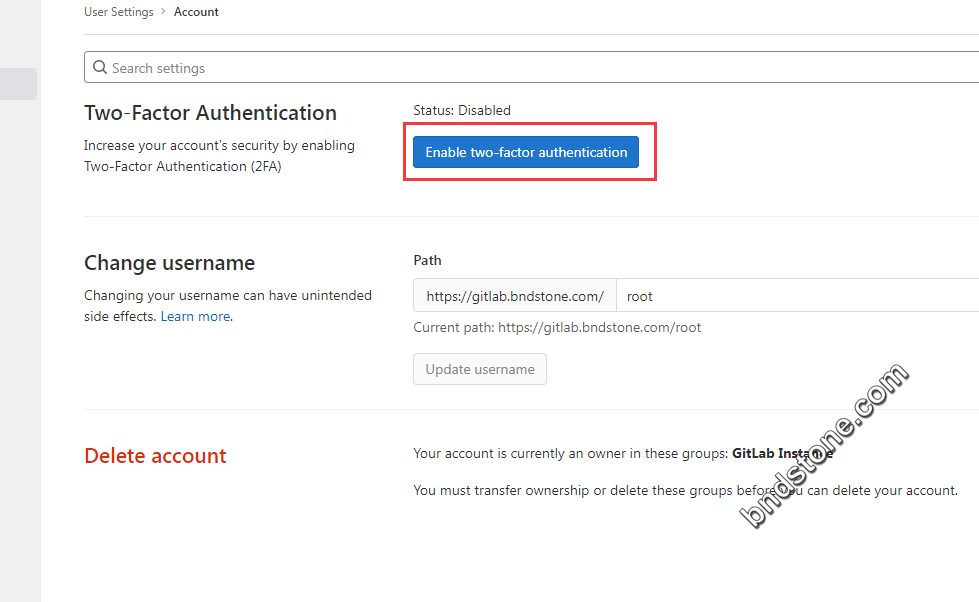Enable two-factor authentication

(x=526, y=152)
